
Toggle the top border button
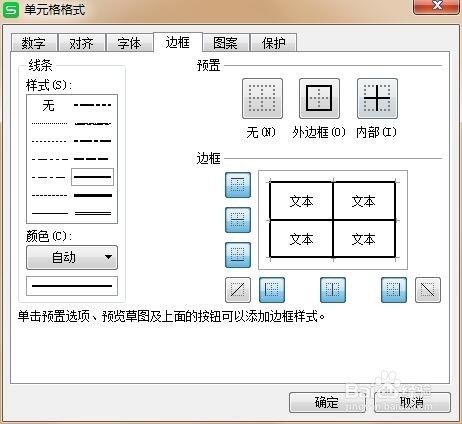tap(238, 185)
